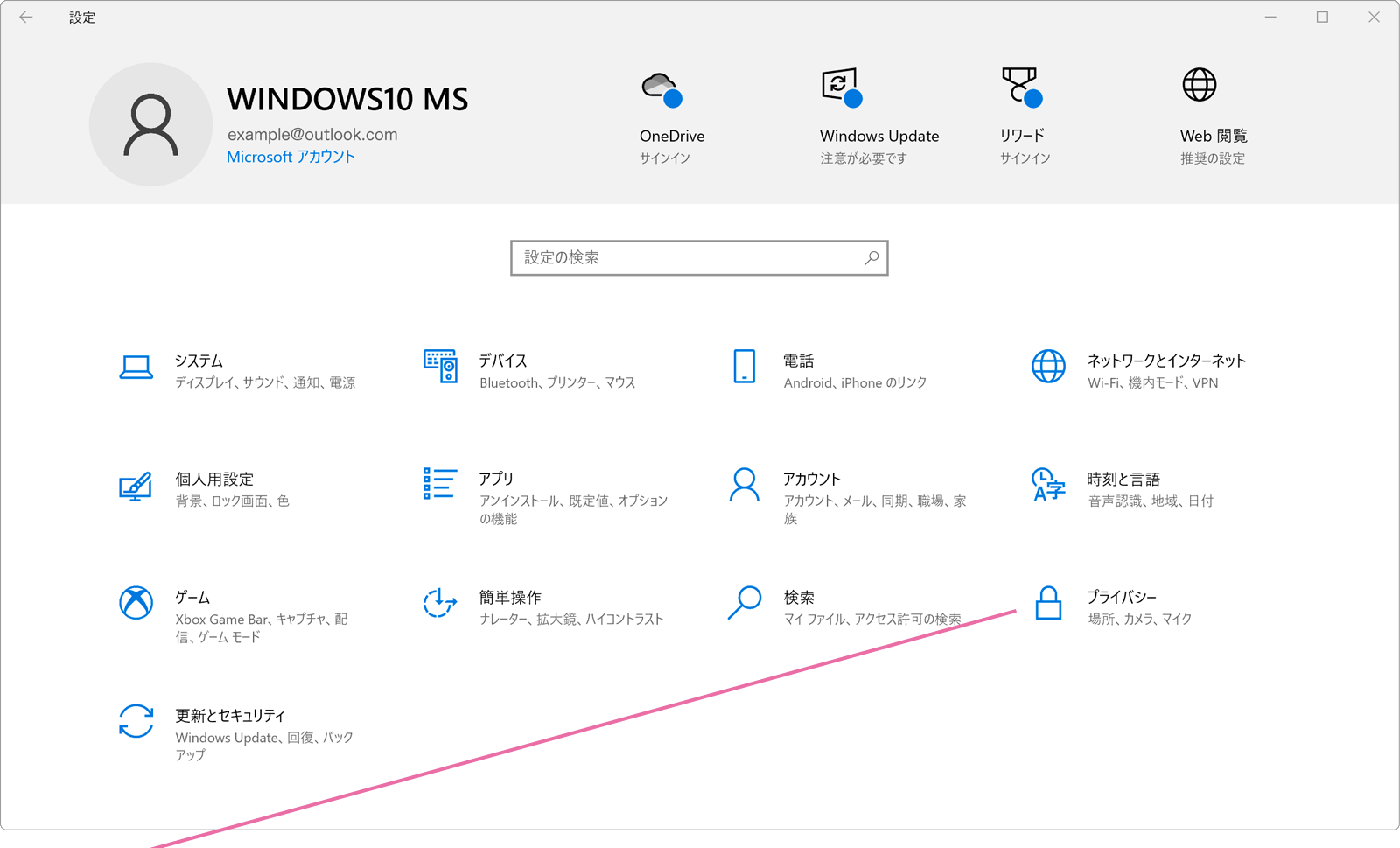Screen dimensions: 1400x848
Task: Click 注意が必要です under Windows Update
Action: click(864, 158)
